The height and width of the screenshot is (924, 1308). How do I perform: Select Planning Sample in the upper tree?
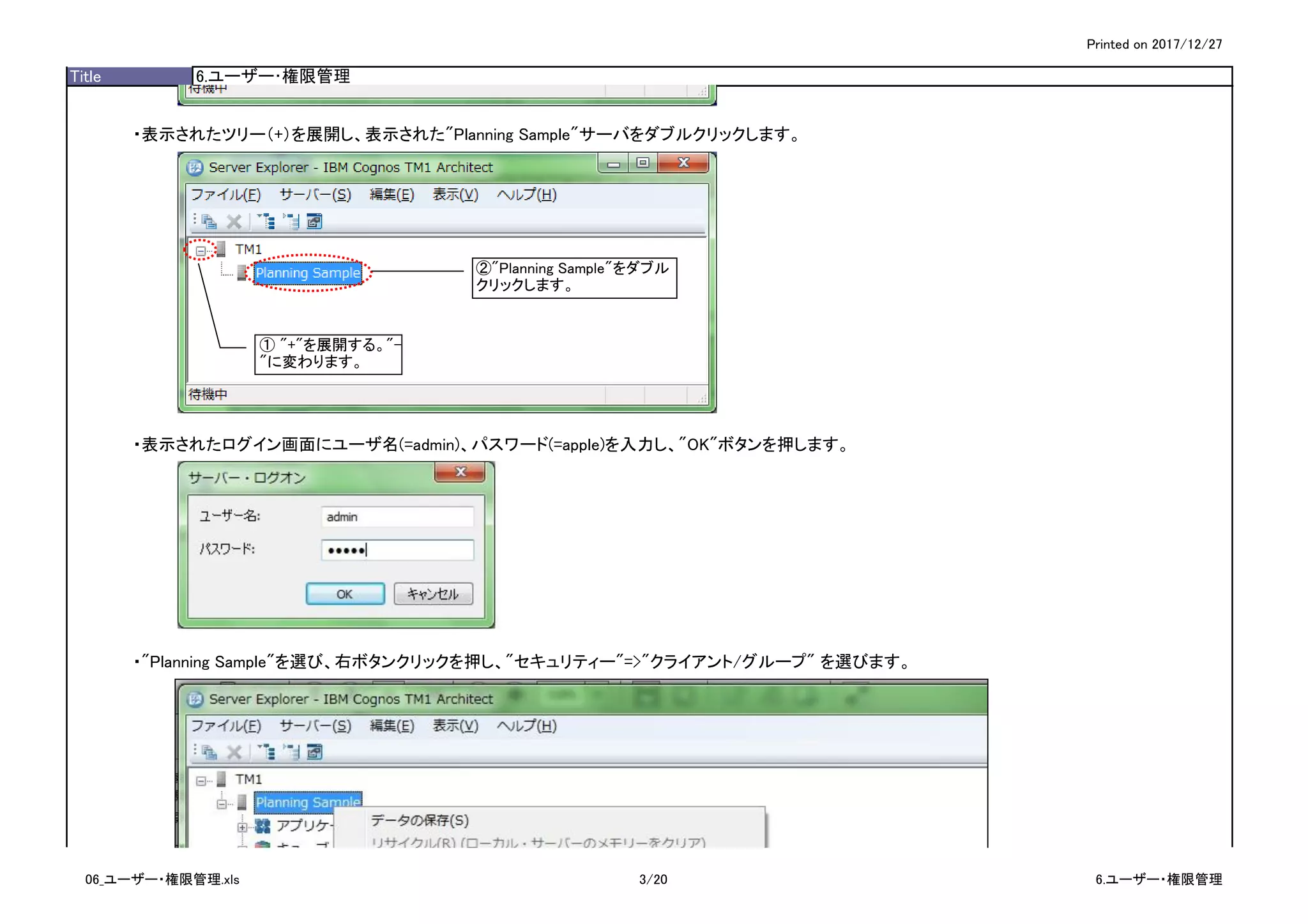pos(308,273)
